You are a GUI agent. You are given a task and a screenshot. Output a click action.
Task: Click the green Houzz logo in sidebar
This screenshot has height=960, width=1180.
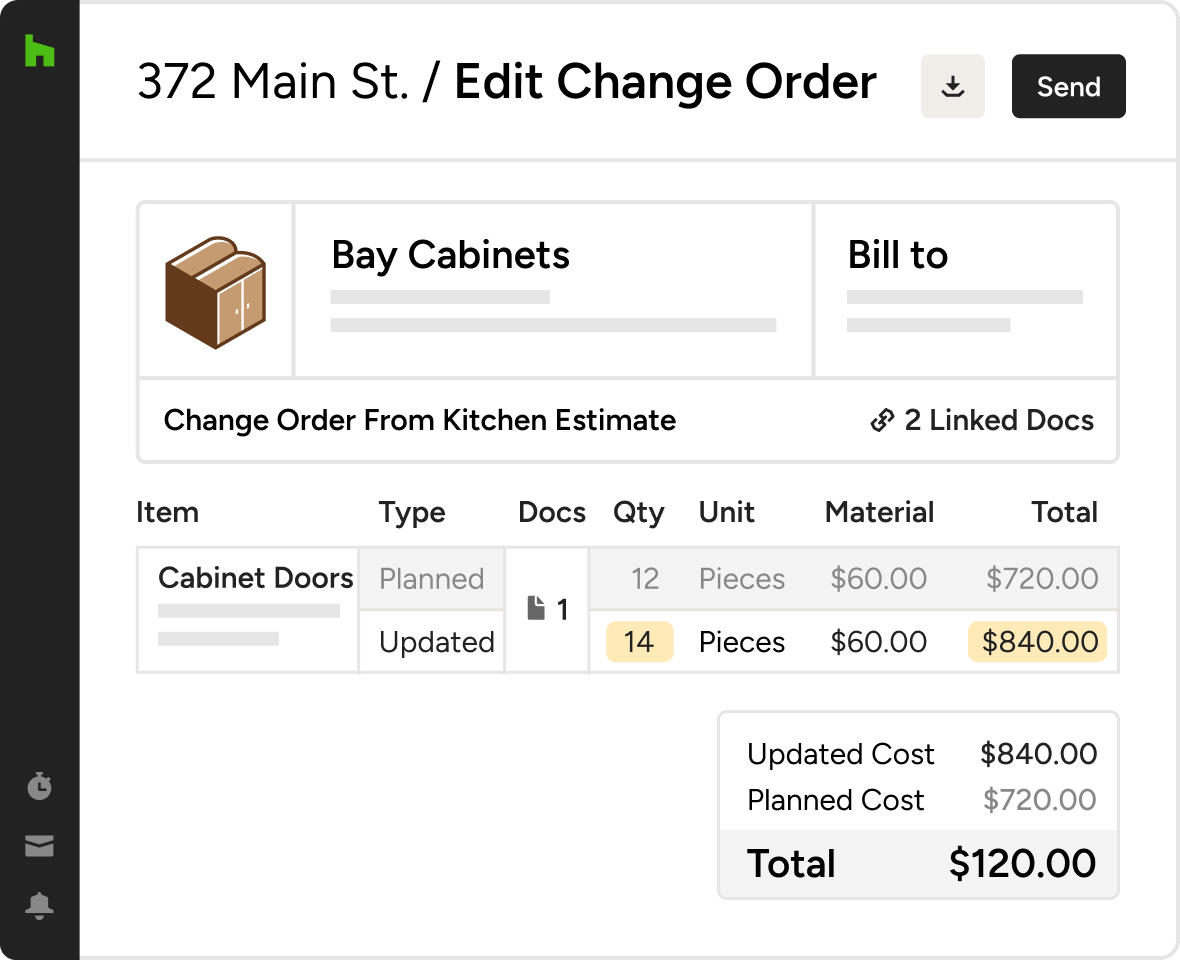click(39, 50)
